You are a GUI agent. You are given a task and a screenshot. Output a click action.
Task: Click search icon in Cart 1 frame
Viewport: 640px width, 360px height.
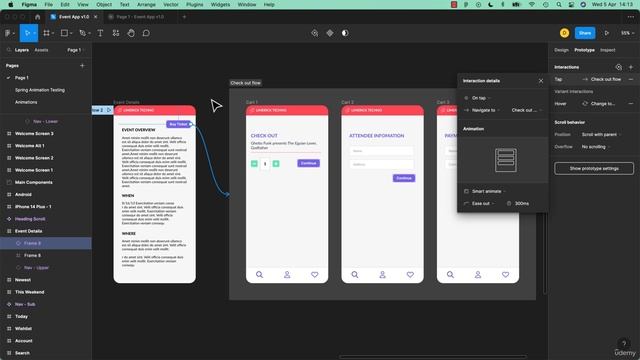tap(259, 275)
